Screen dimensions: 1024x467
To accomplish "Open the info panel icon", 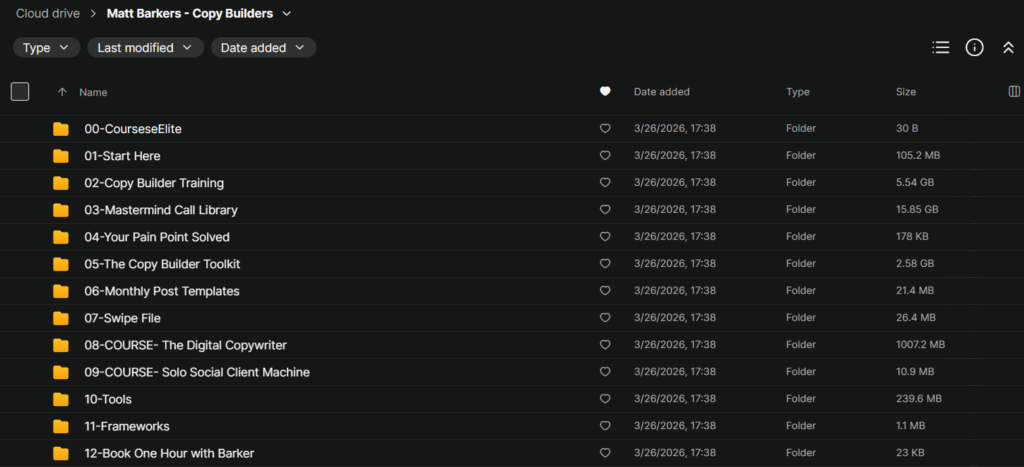I will [974, 48].
